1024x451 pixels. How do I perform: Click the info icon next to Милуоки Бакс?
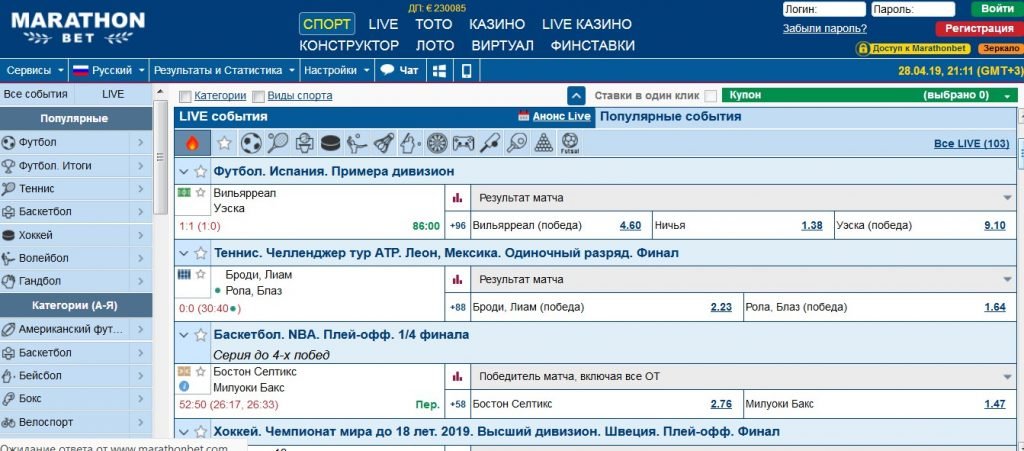coord(184,386)
